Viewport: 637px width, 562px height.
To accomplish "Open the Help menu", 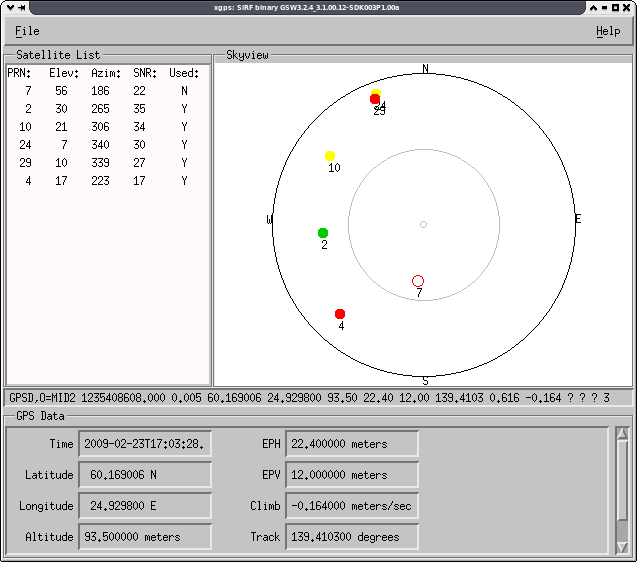I will pos(608,31).
